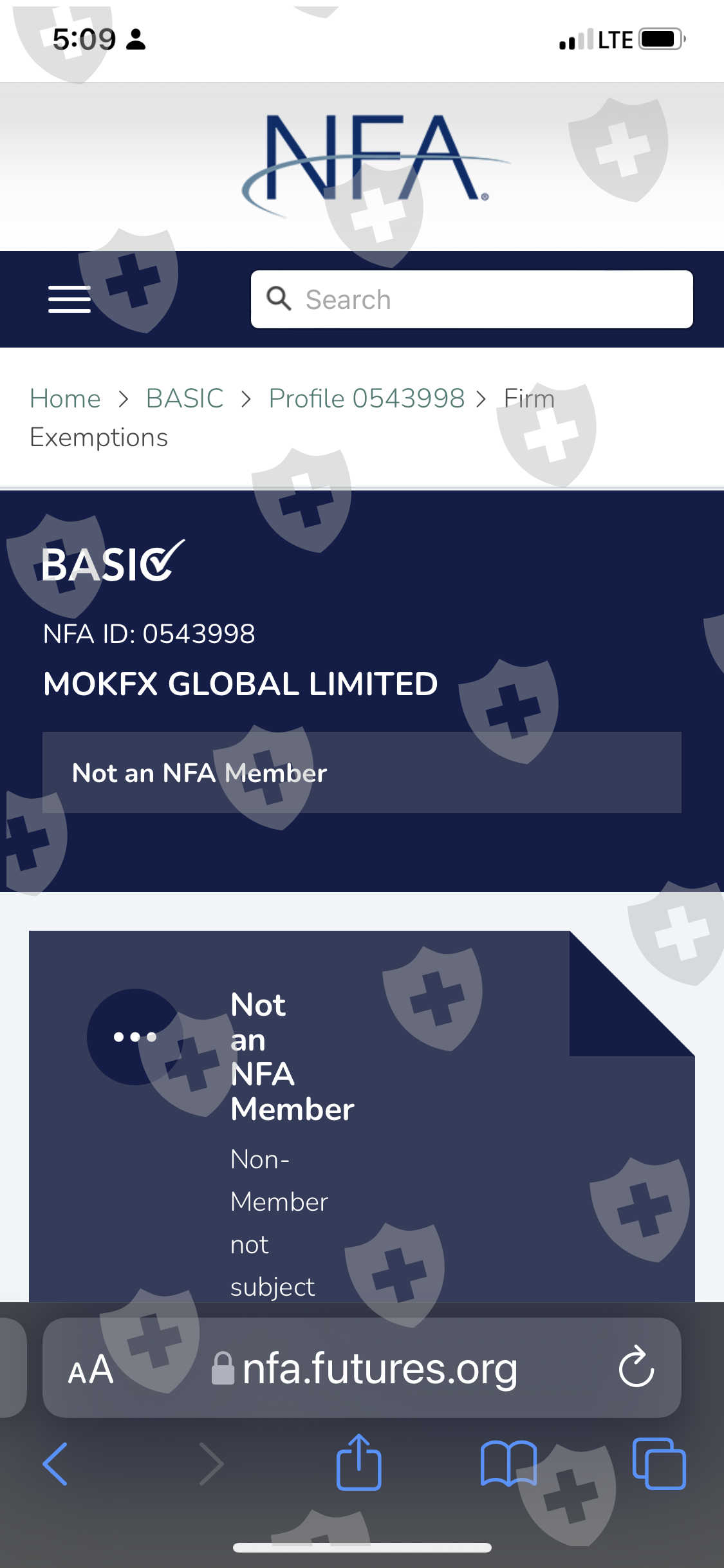This screenshot has width=724, height=1568.
Task: Tap the forward navigation arrow
Action: pos(212,1463)
